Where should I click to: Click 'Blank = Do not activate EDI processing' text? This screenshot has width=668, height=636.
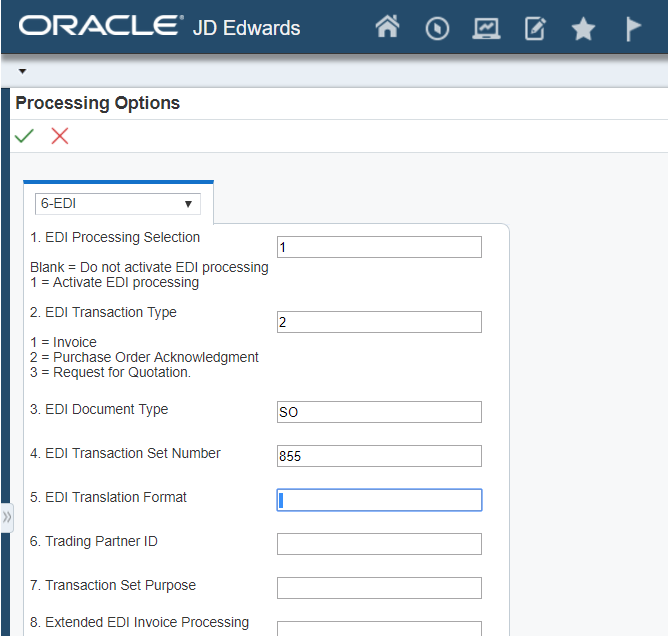149,267
